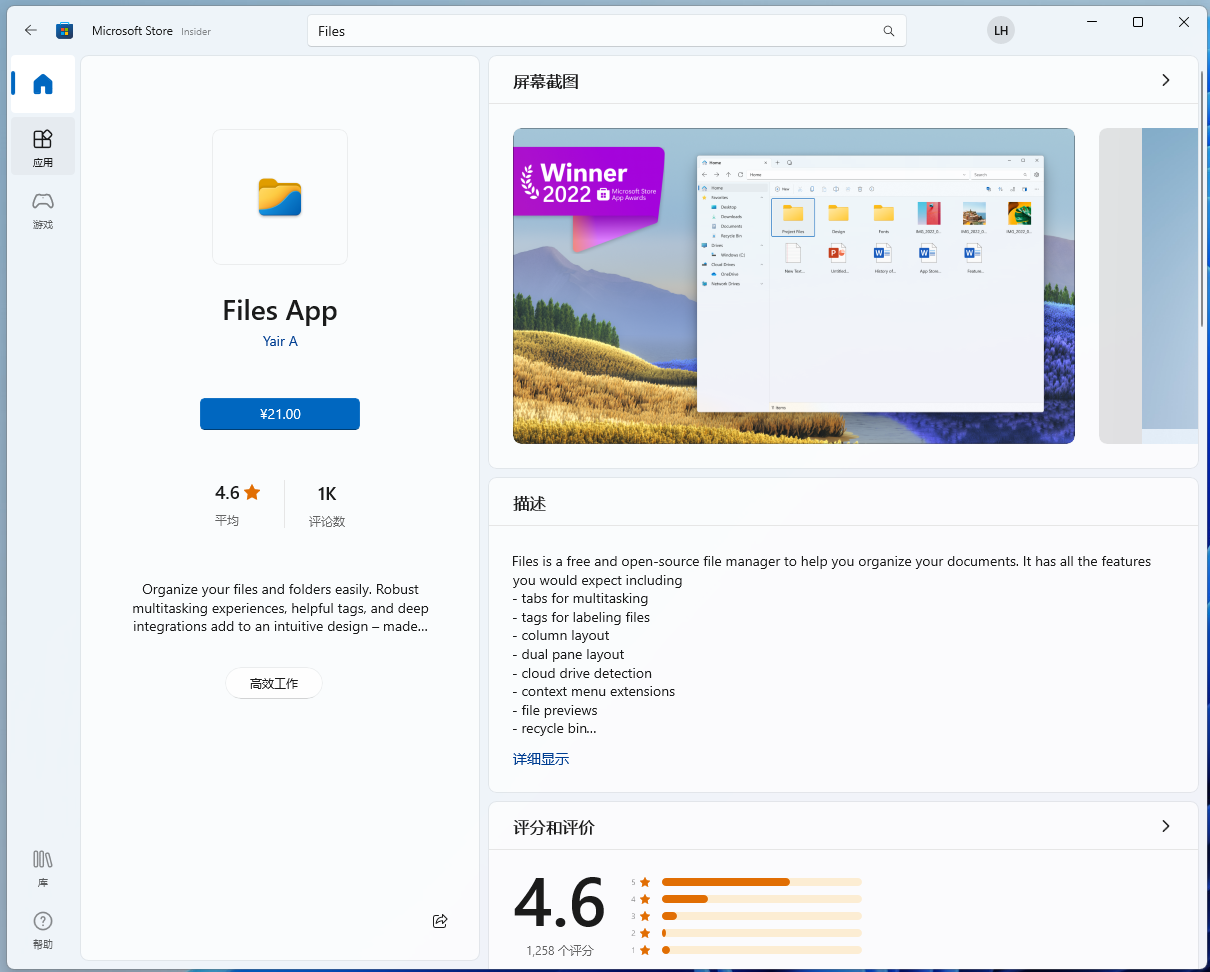
Task: Click the 3-star rating bar
Action: click(x=761, y=916)
